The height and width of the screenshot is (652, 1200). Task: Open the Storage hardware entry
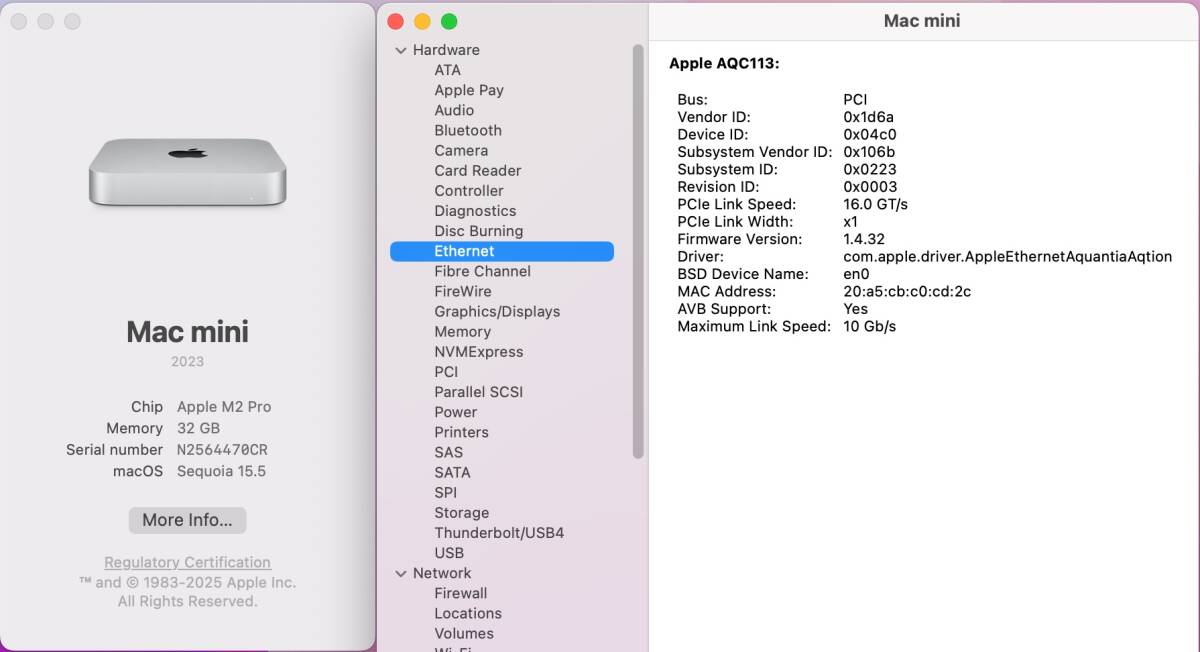(461, 513)
